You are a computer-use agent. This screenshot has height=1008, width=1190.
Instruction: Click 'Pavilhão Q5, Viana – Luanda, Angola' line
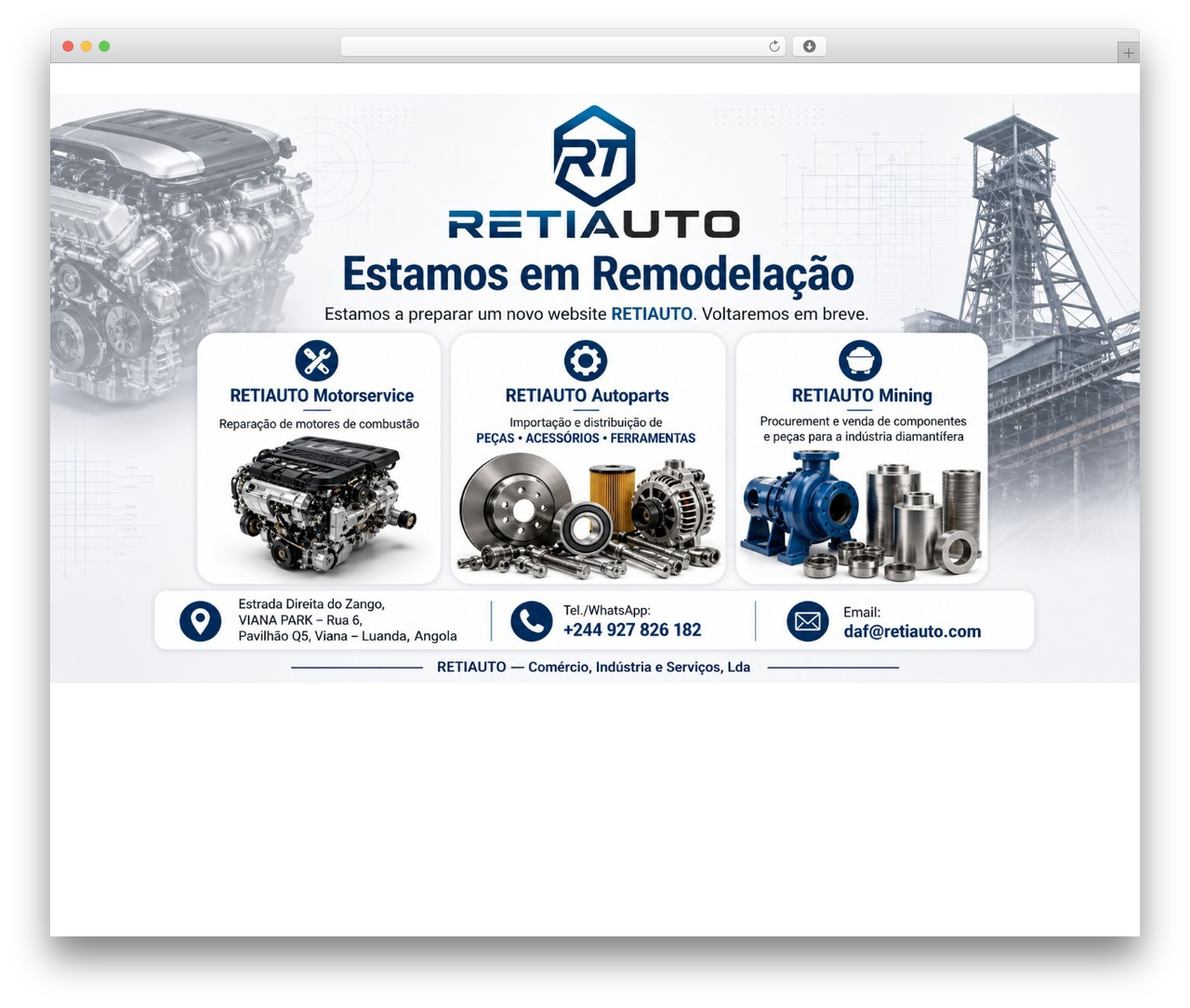click(348, 636)
